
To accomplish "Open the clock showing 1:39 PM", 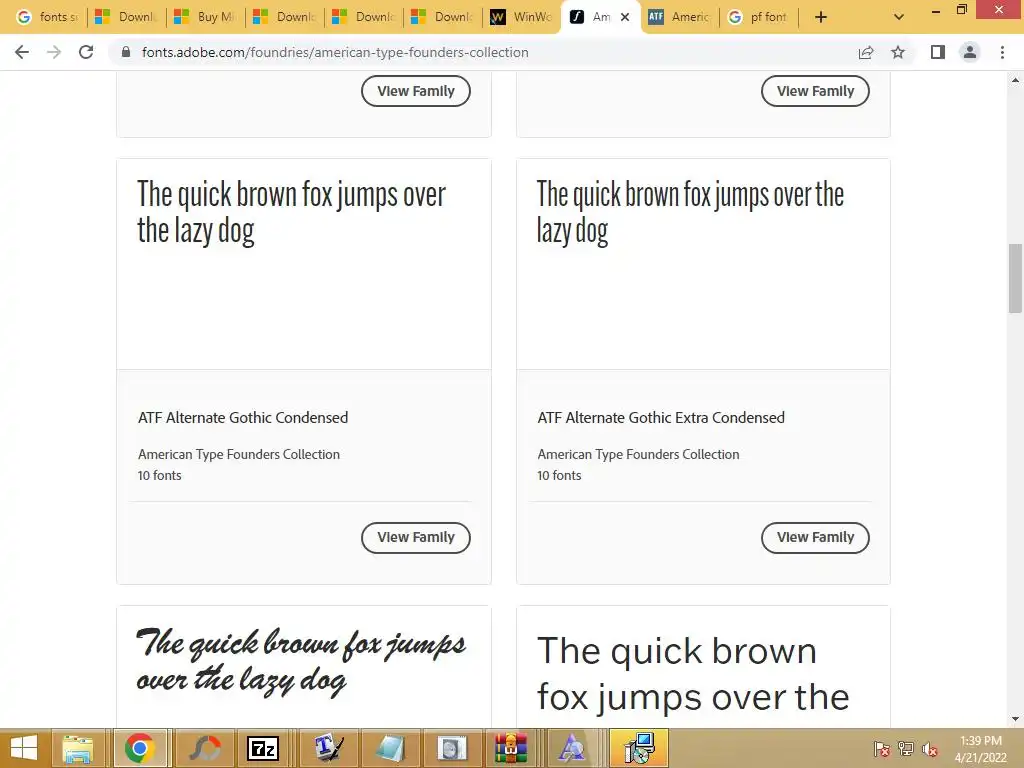I will (980, 749).
